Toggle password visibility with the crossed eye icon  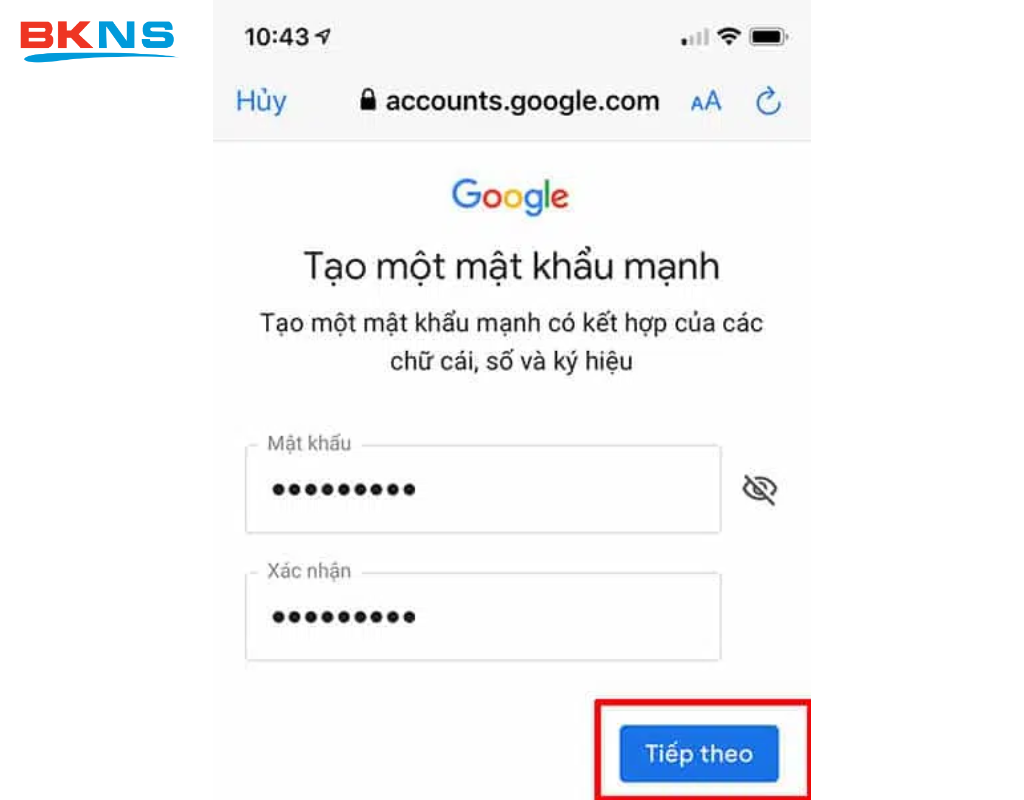(760, 489)
